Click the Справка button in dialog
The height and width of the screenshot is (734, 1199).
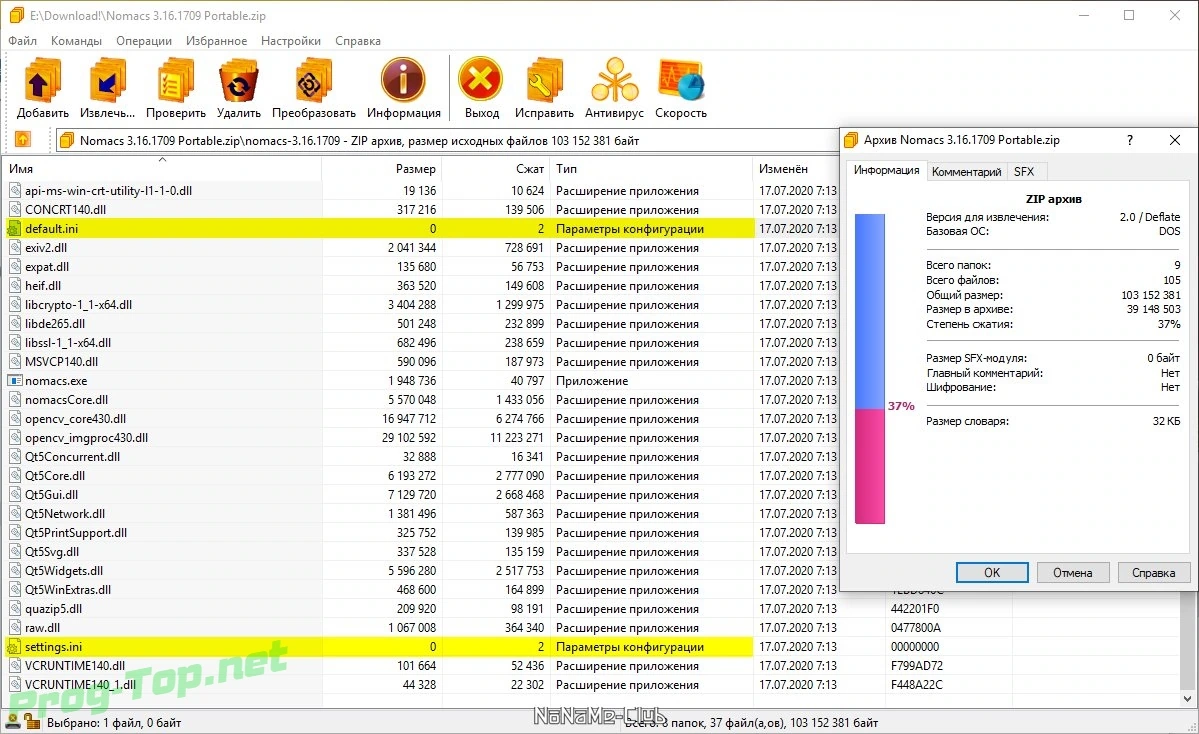coord(1153,573)
